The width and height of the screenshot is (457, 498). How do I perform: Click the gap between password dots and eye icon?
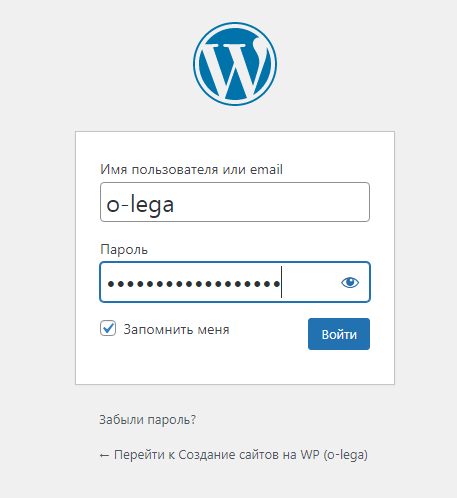click(310, 283)
